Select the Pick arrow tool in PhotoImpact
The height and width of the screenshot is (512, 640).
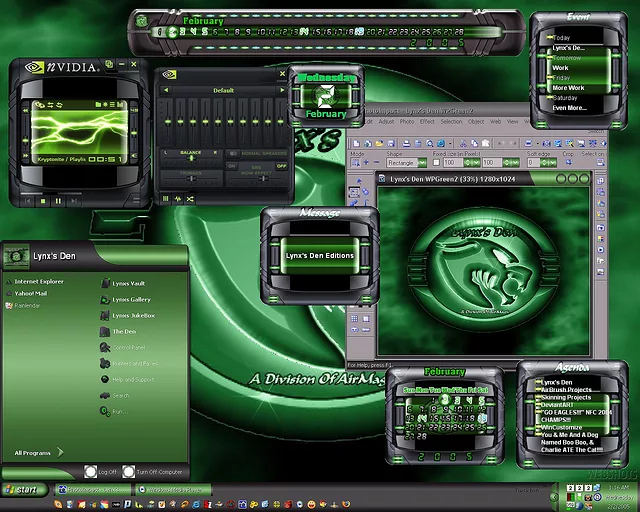(359, 181)
